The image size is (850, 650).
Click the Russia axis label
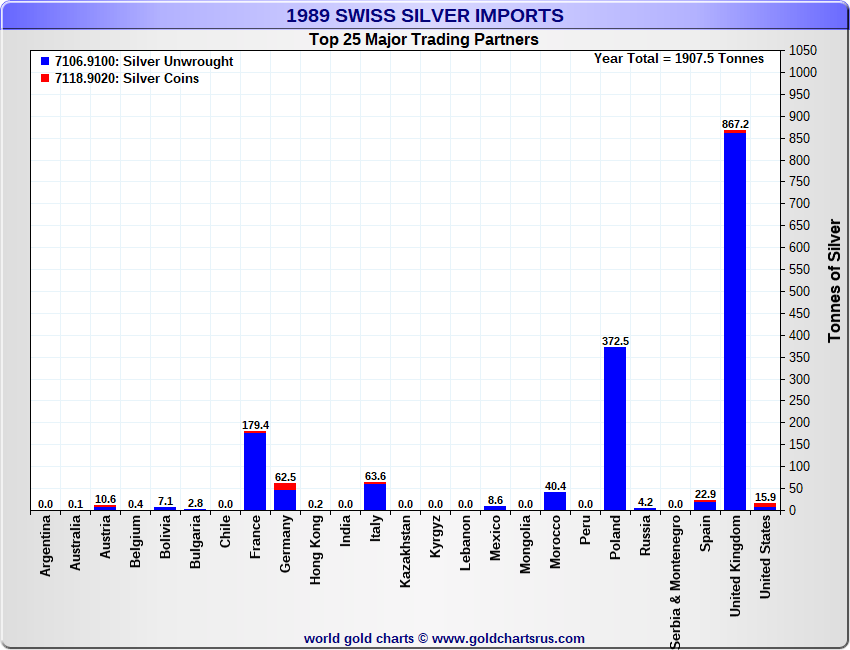coord(645,535)
